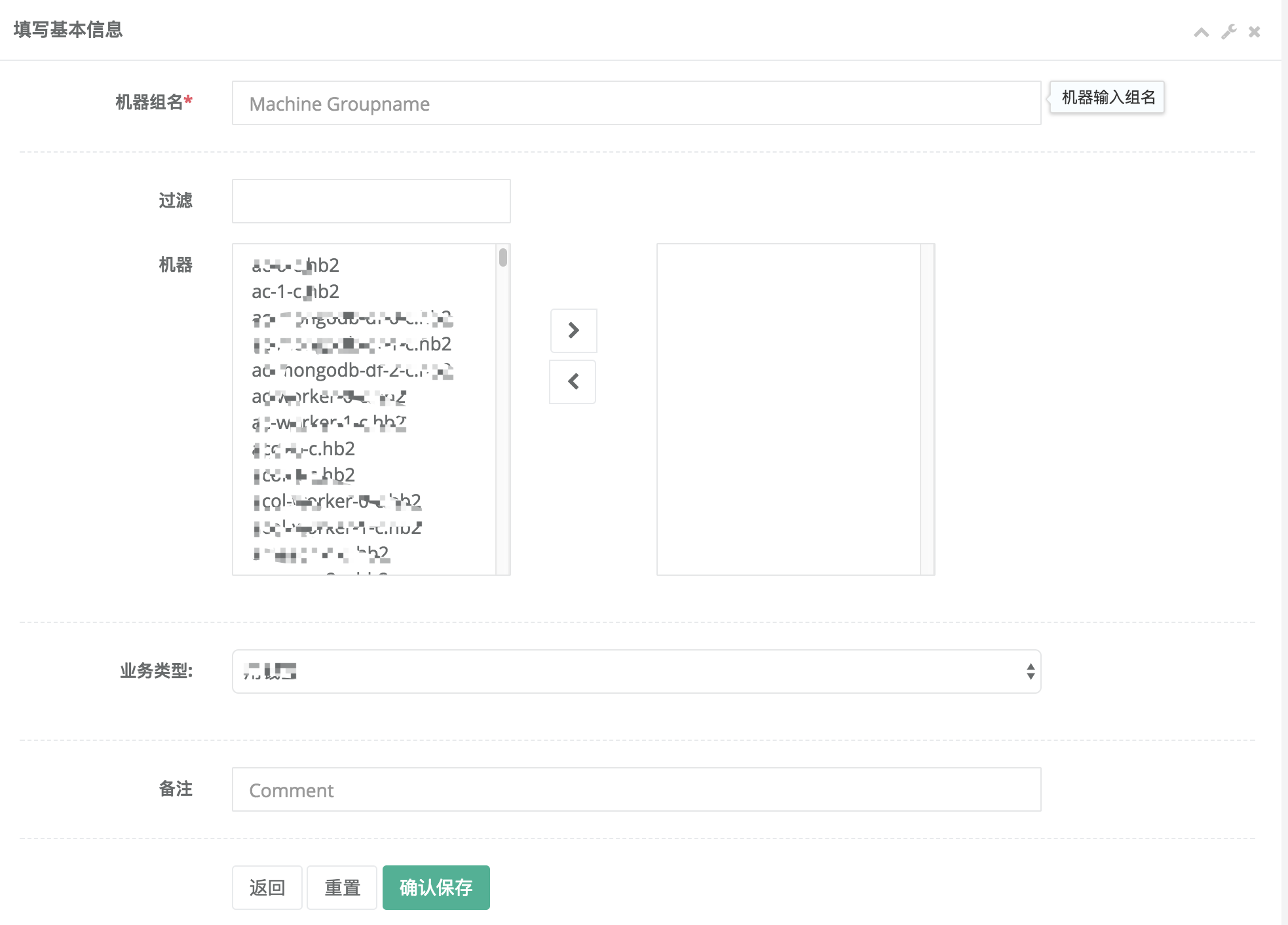Select machine ac-1-c.hb2 in list
The width and height of the screenshot is (1288, 925).
tap(296, 292)
